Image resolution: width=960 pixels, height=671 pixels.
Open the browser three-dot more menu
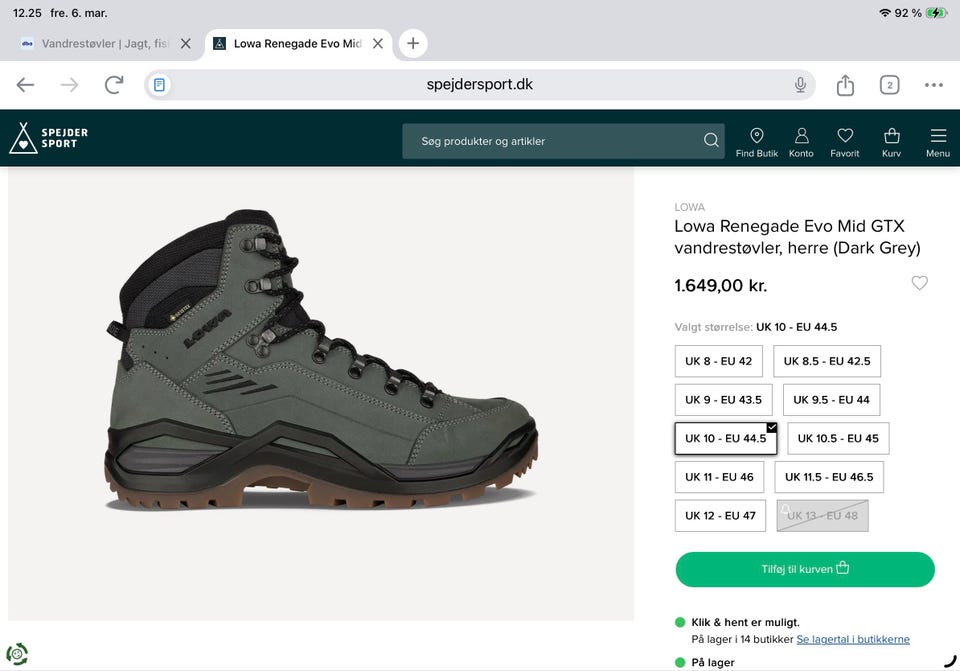pos(934,84)
